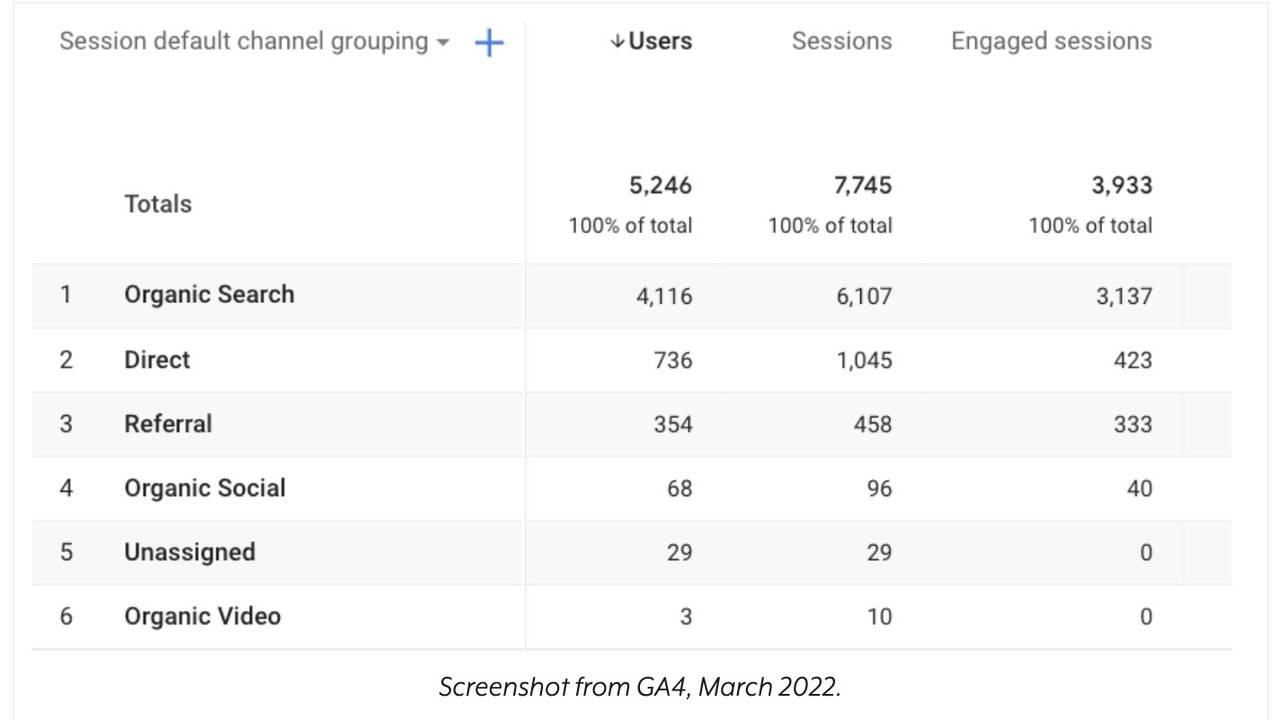Click the blue plus icon to add dimension
The height and width of the screenshot is (720, 1280).
489,42
